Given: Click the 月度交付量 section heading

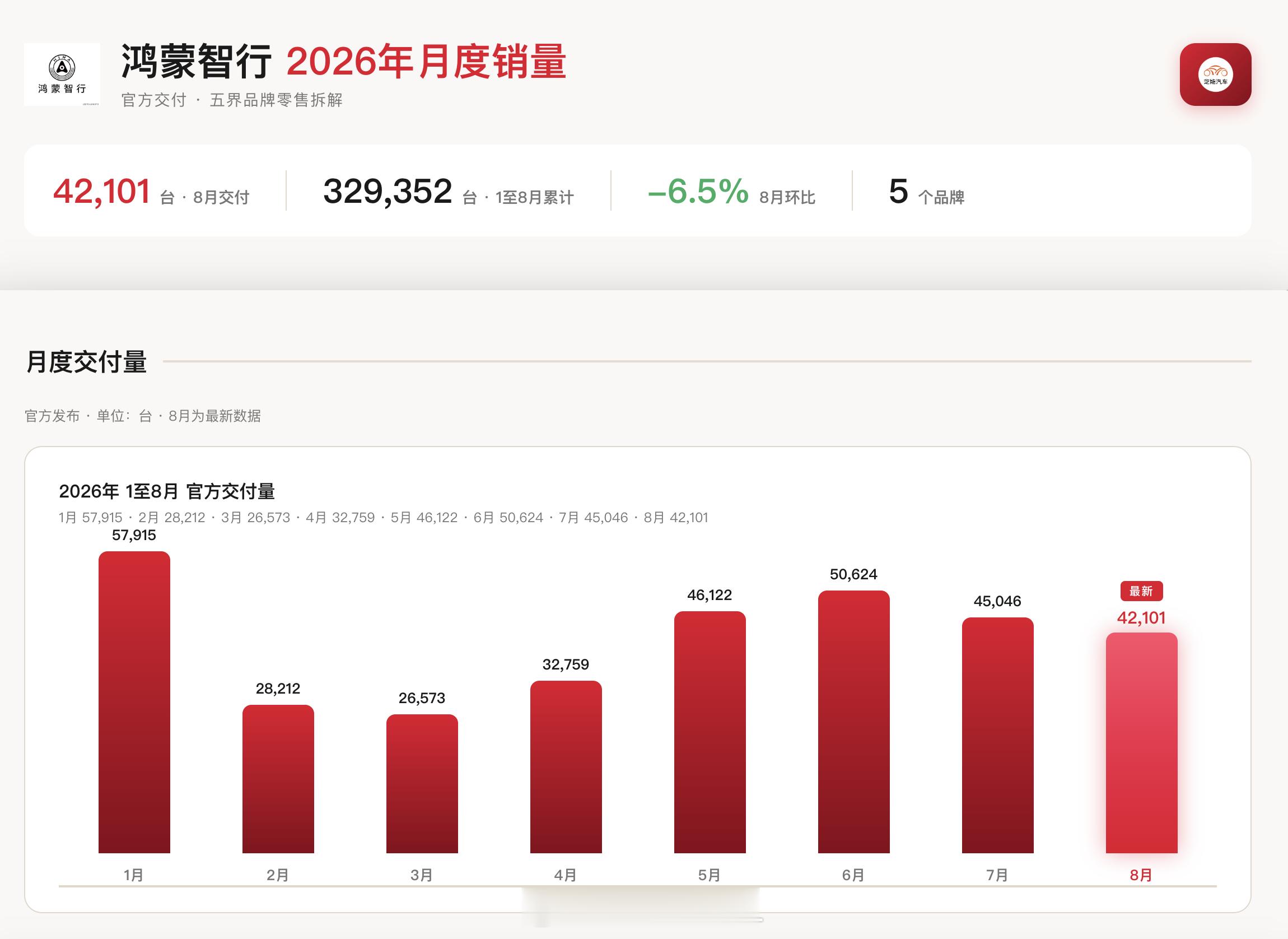Looking at the screenshot, I should [x=86, y=361].
